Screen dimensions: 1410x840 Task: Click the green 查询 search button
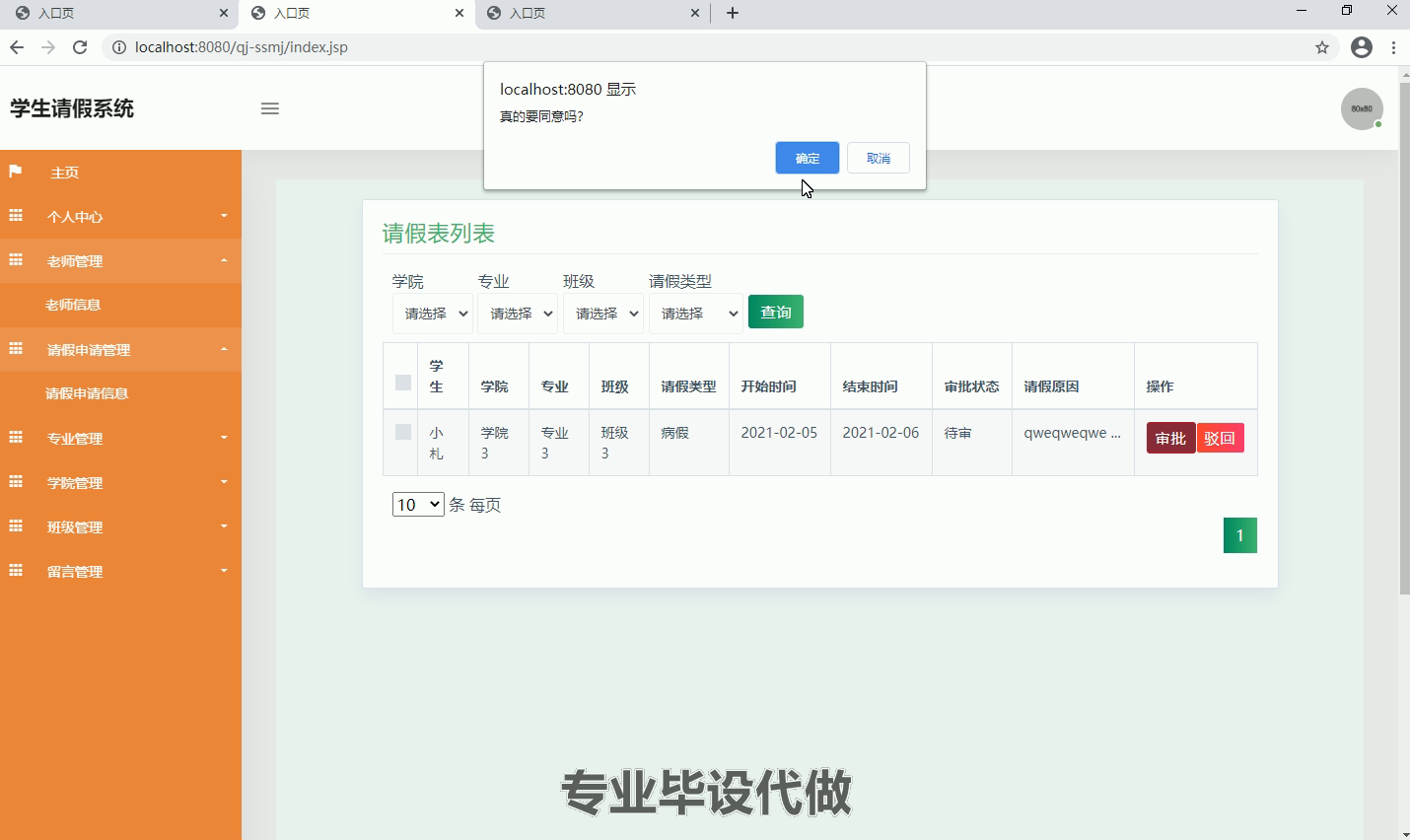(x=776, y=312)
